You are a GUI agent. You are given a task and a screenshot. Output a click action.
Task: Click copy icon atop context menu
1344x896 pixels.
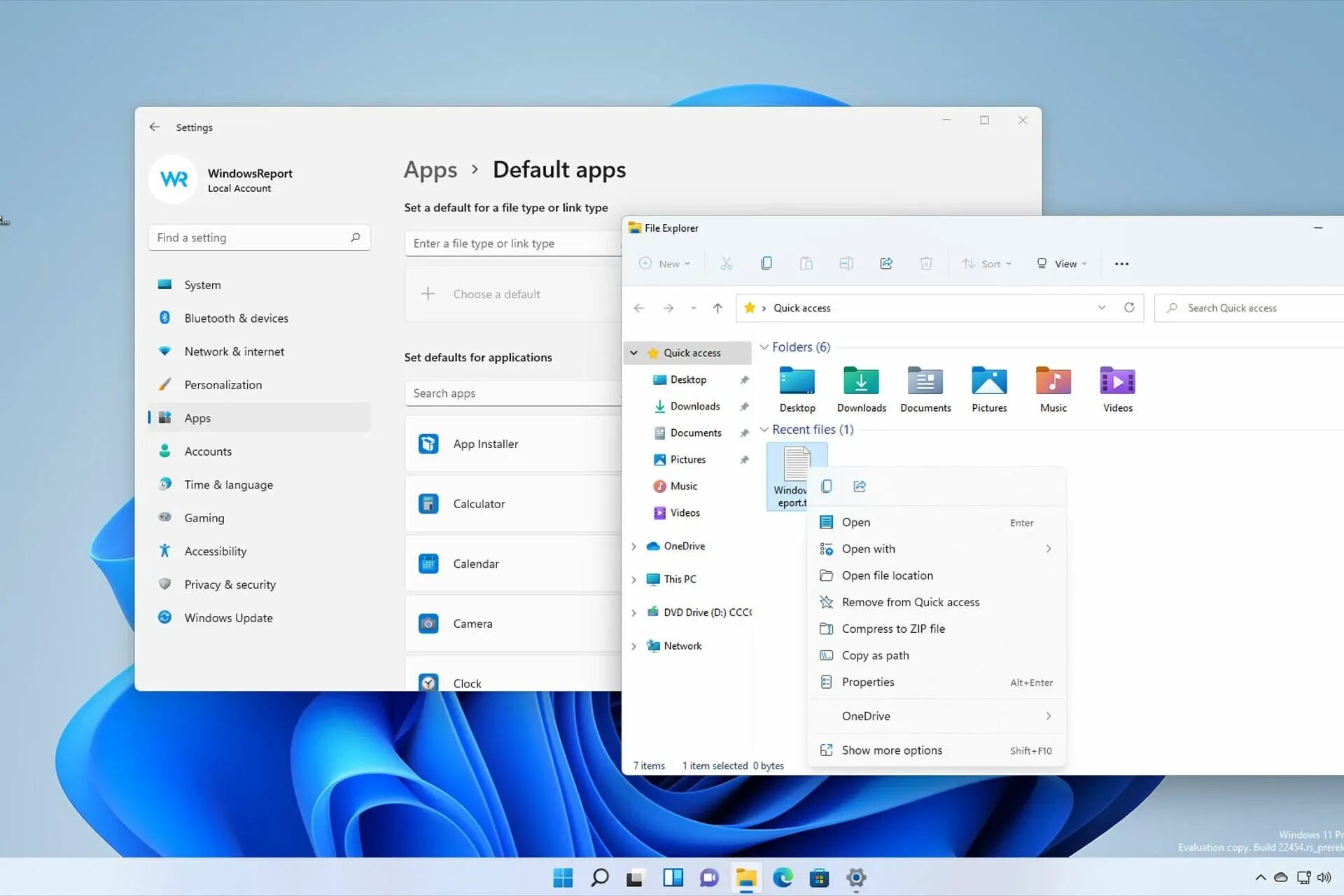pos(827,486)
